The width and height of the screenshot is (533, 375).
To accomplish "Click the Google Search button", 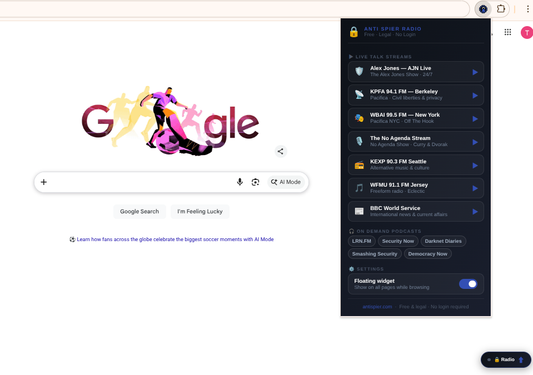I will tap(139, 211).
